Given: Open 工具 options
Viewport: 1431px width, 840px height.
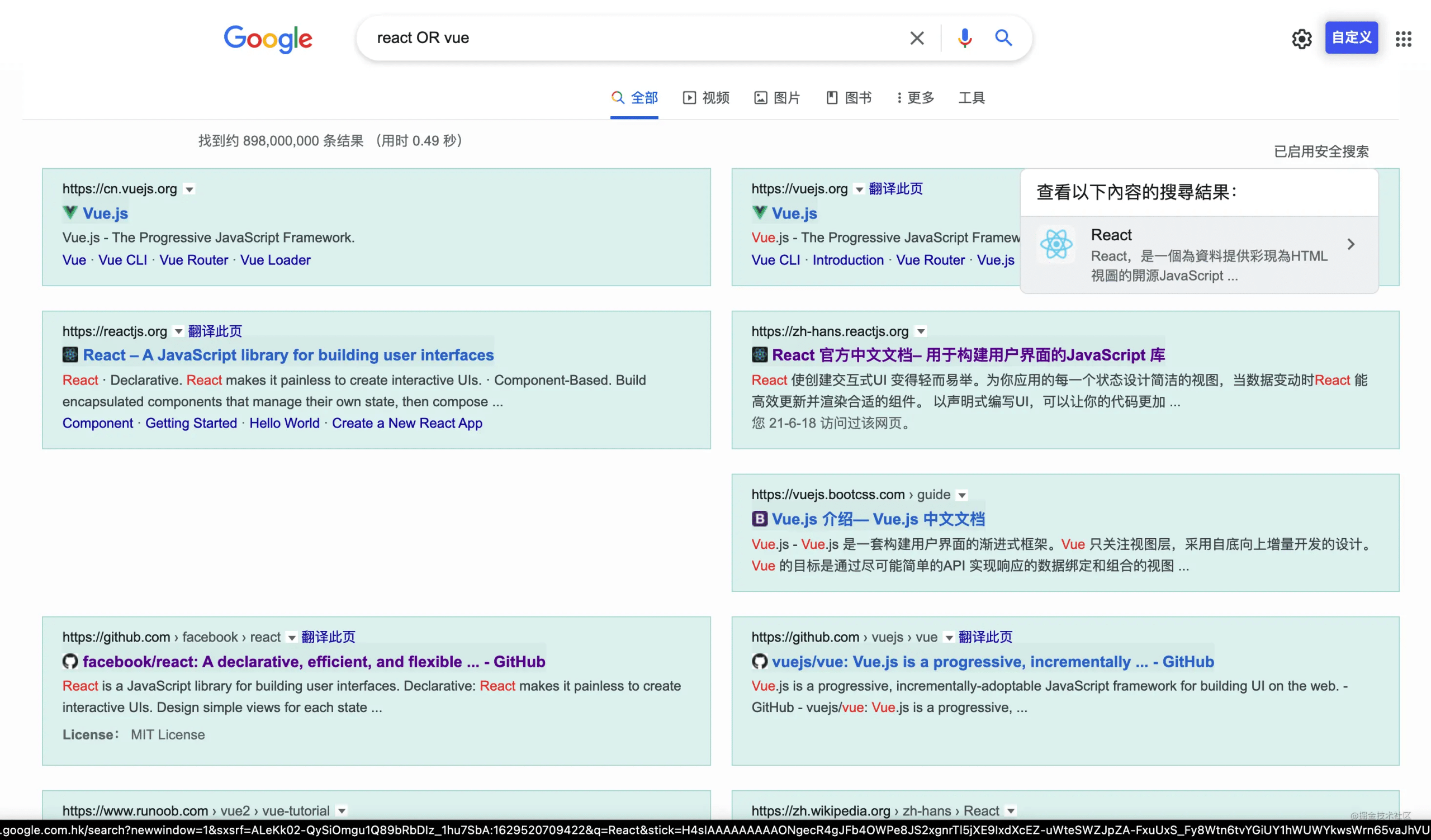Looking at the screenshot, I should [x=971, y=98].
